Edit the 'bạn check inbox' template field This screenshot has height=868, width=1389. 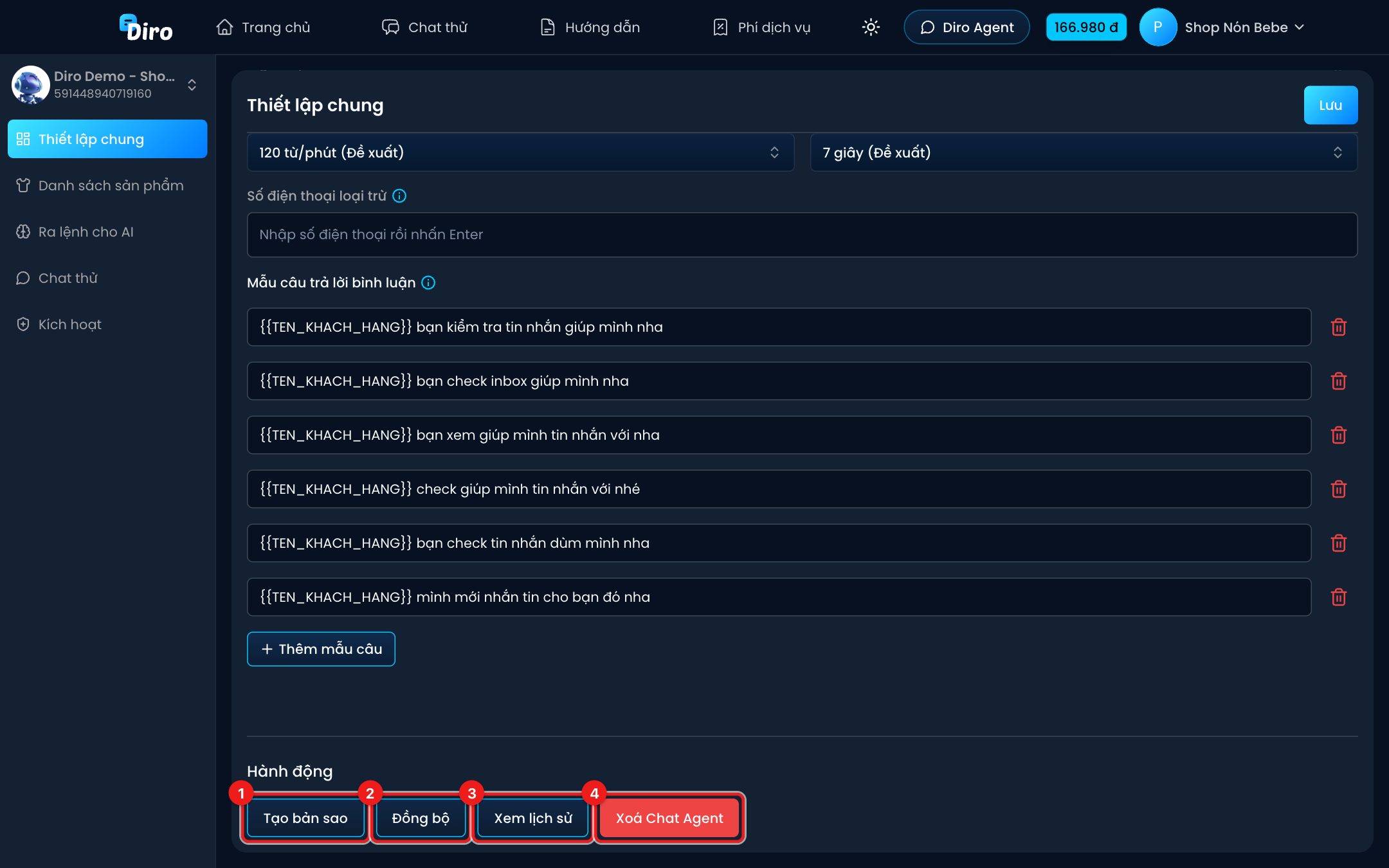[779, 381]
